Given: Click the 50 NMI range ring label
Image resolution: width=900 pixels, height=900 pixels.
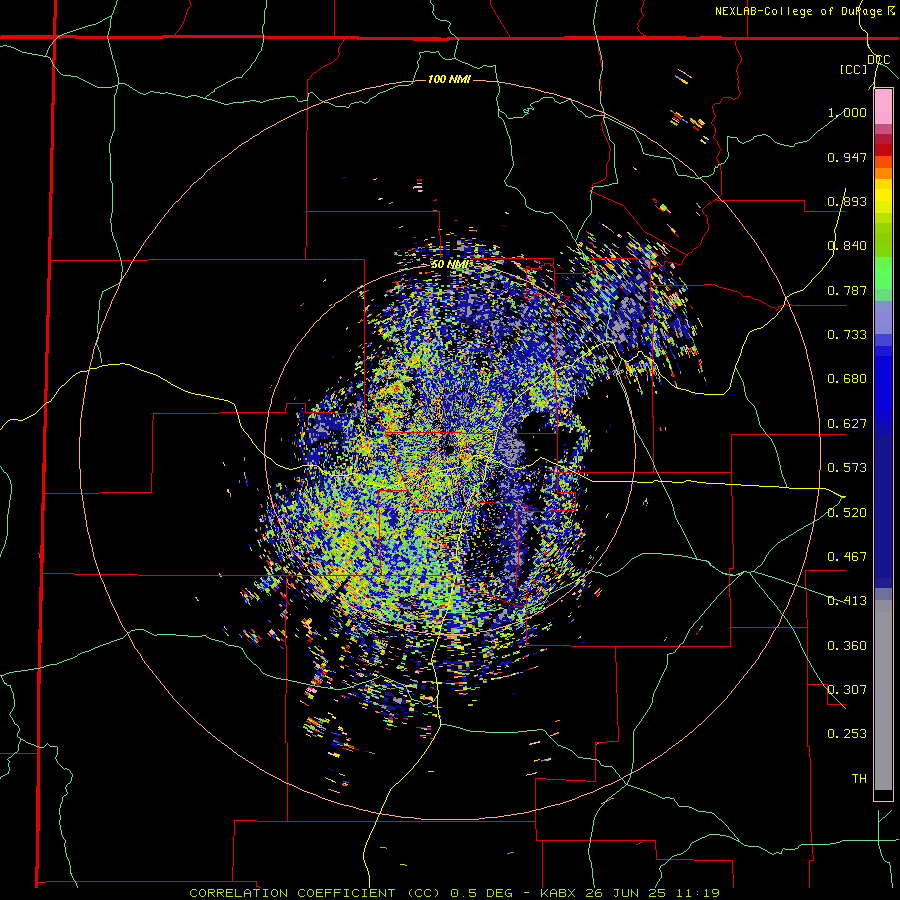Looking at the screenshot, I should [x=449, y=265].
